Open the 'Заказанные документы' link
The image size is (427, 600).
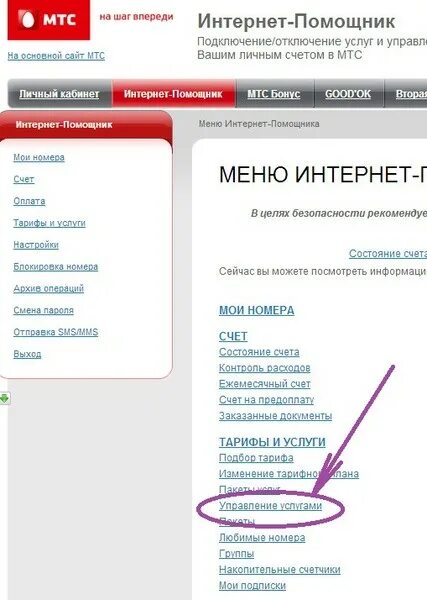275,416
